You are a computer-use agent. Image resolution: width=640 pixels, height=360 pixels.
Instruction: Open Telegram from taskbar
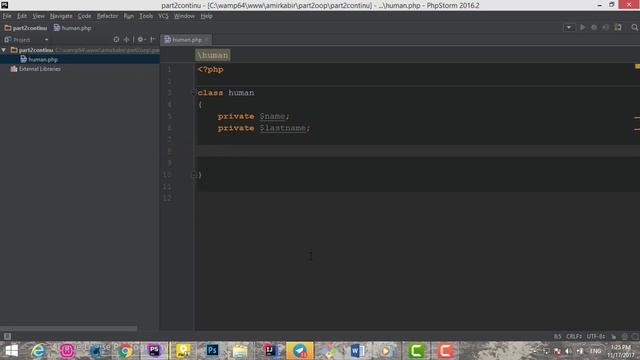pyautogui.click(x=300, y=351)
